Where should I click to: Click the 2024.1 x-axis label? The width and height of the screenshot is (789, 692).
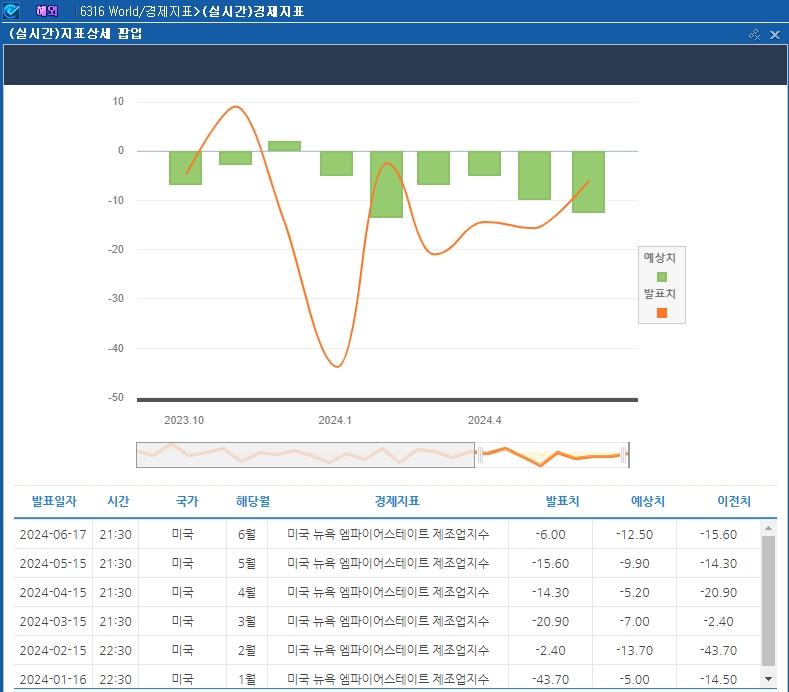coord(335,420)
